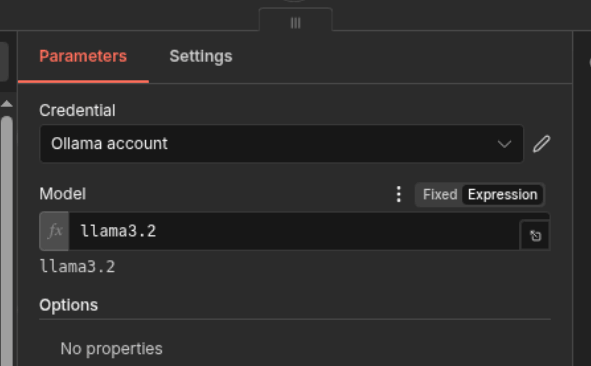Click the vertical scrollbar thumb on left
This screenshot has width=591, height=366.
tap(7, 241)
